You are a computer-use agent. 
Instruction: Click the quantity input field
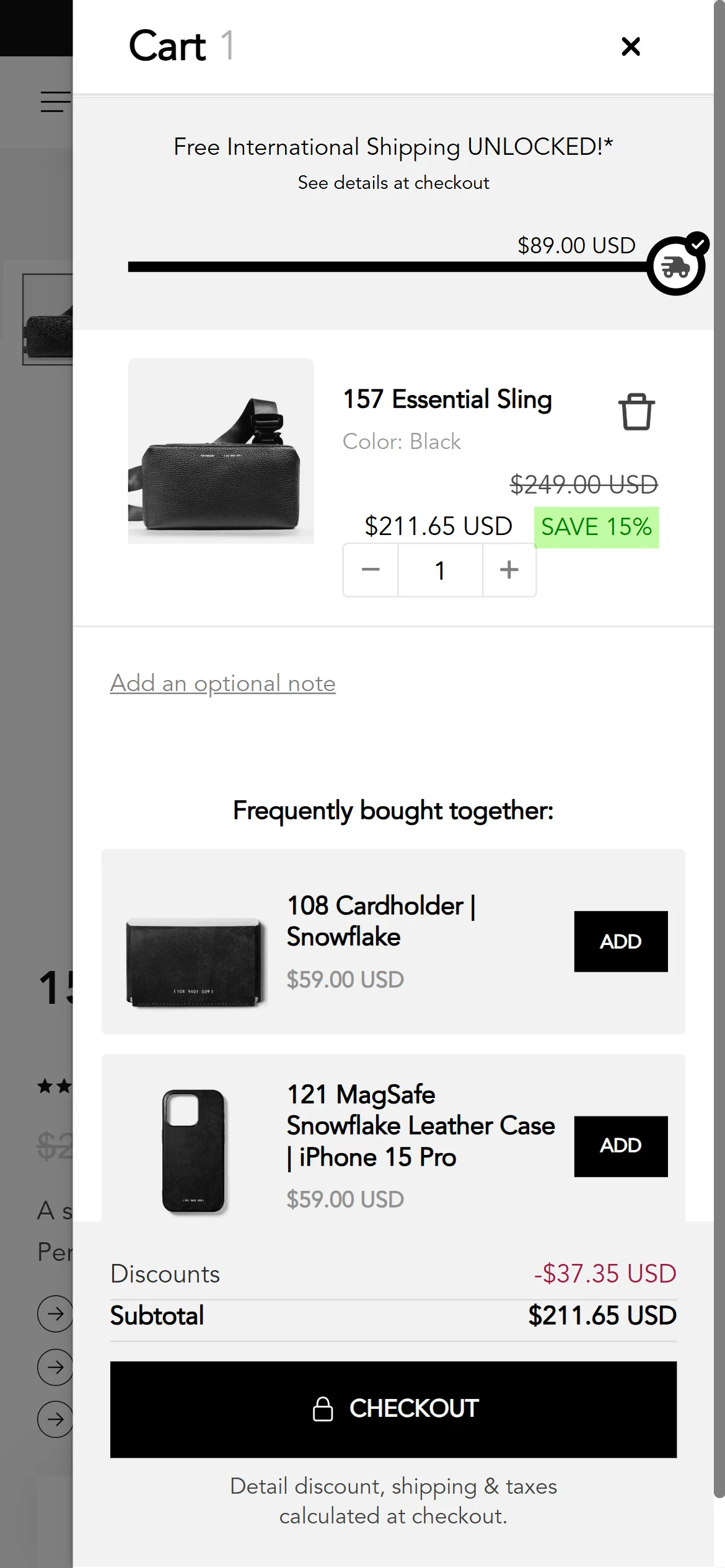[440, 570]
